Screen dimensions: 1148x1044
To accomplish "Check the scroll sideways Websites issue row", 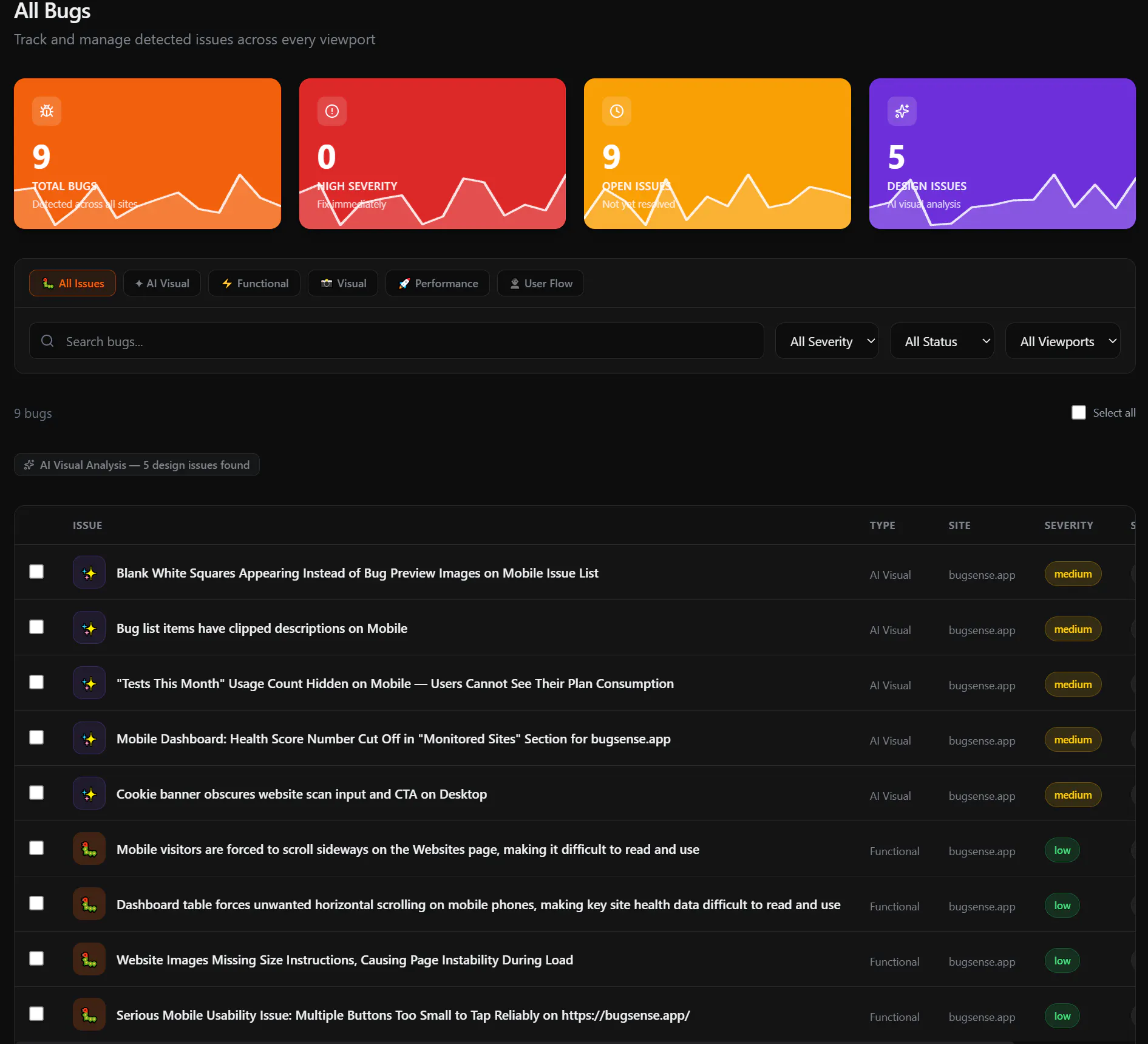I will pyautogui.click(x=36, y=848).
